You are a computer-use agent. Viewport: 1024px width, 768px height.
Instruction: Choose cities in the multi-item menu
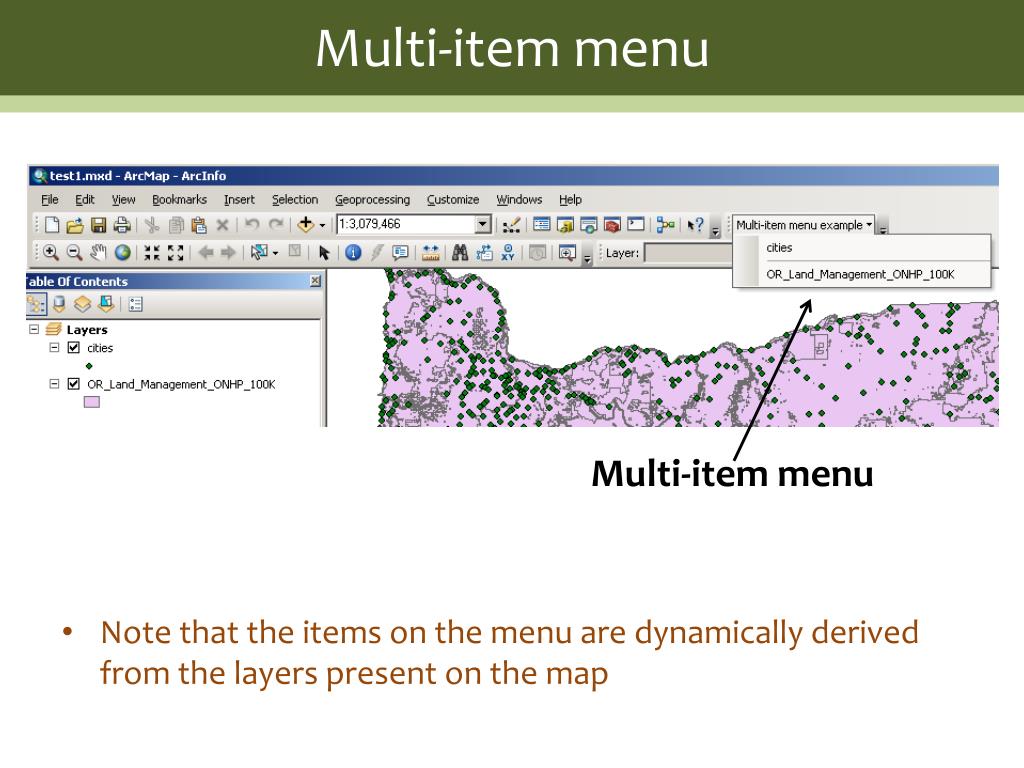pos(861,248)
